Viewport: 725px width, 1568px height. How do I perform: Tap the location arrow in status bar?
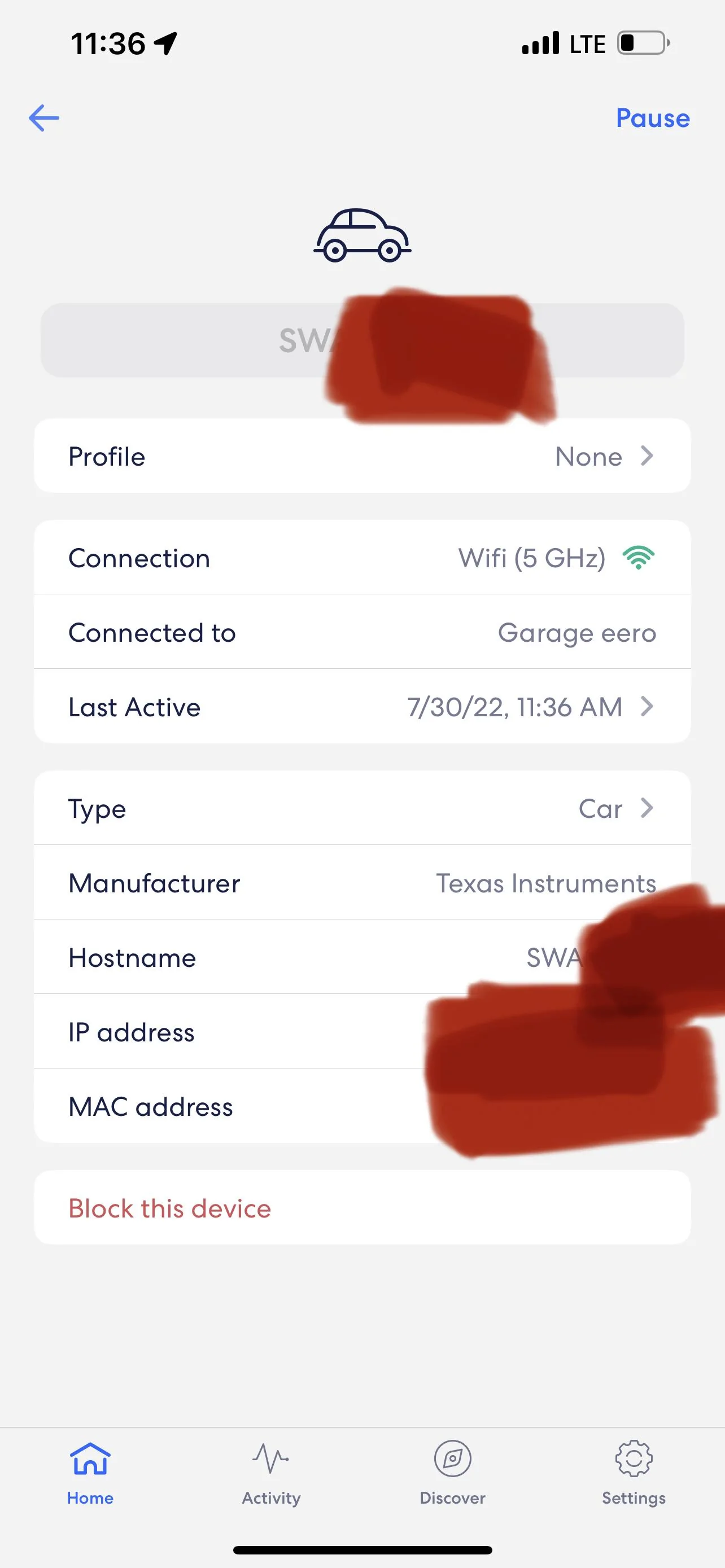(165, 43)
